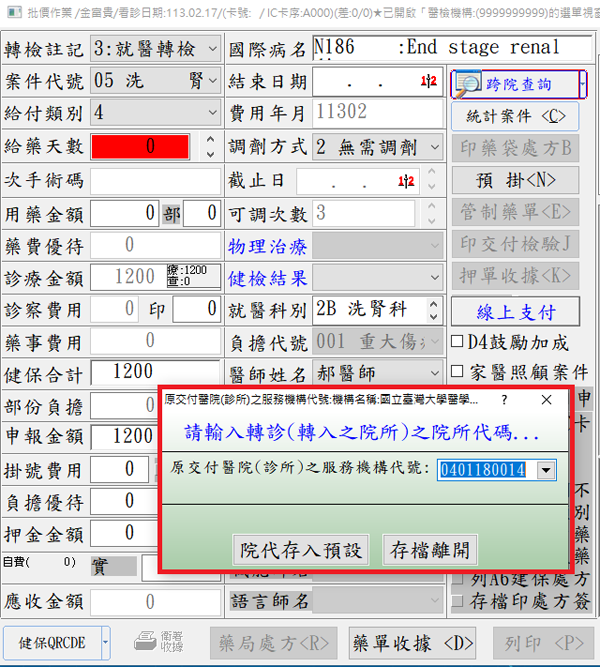The width and height of the screenshot is (600, 667).
Task: Click the red 給藥天數 field
Action: 145,146
